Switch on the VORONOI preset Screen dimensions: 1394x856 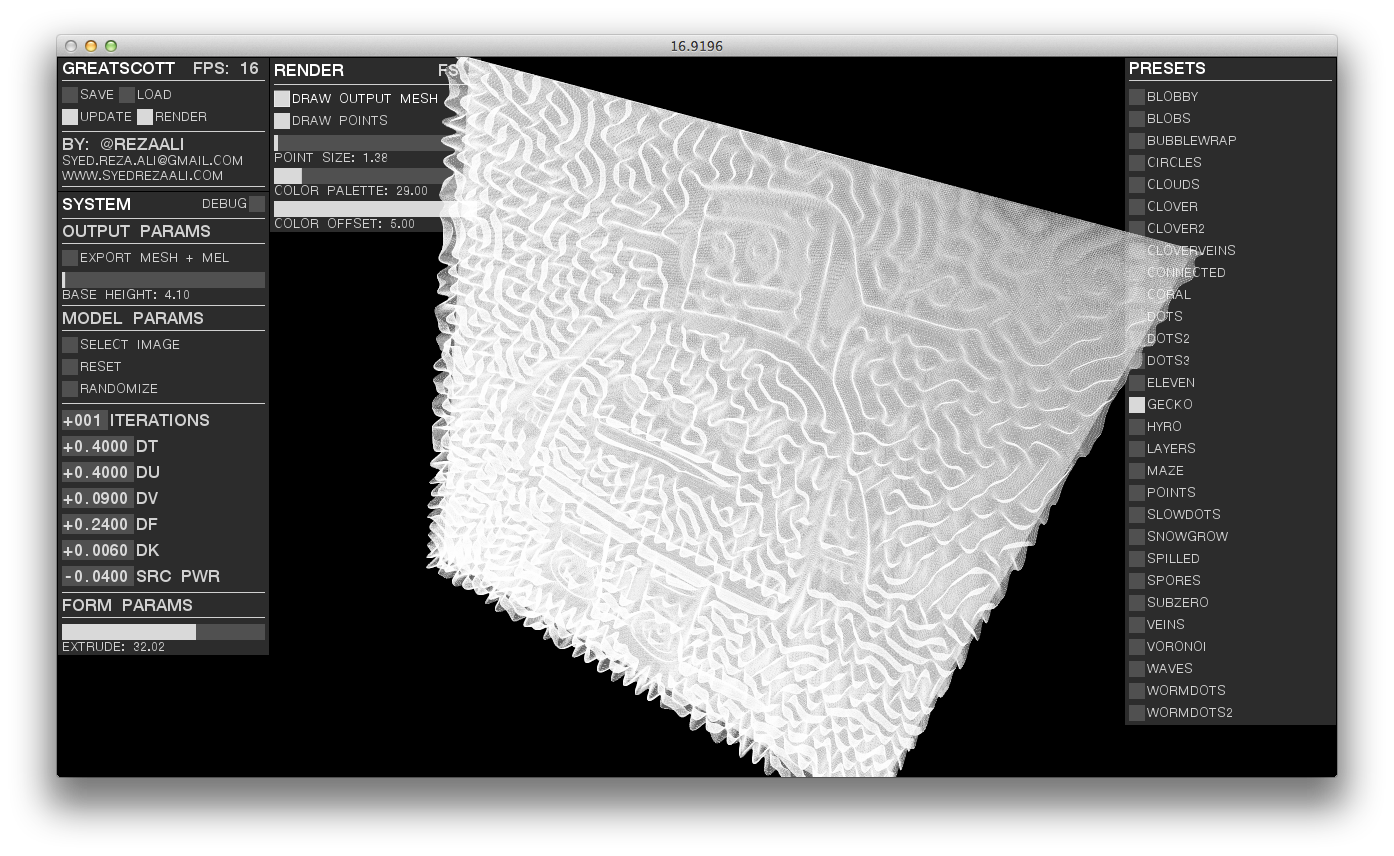[x=1137, y=646]
